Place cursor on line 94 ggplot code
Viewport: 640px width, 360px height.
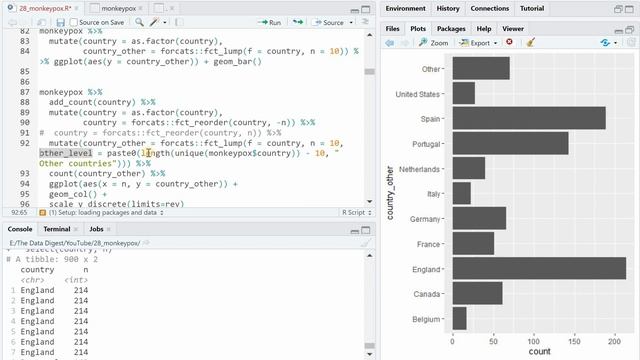coord(143,184)
